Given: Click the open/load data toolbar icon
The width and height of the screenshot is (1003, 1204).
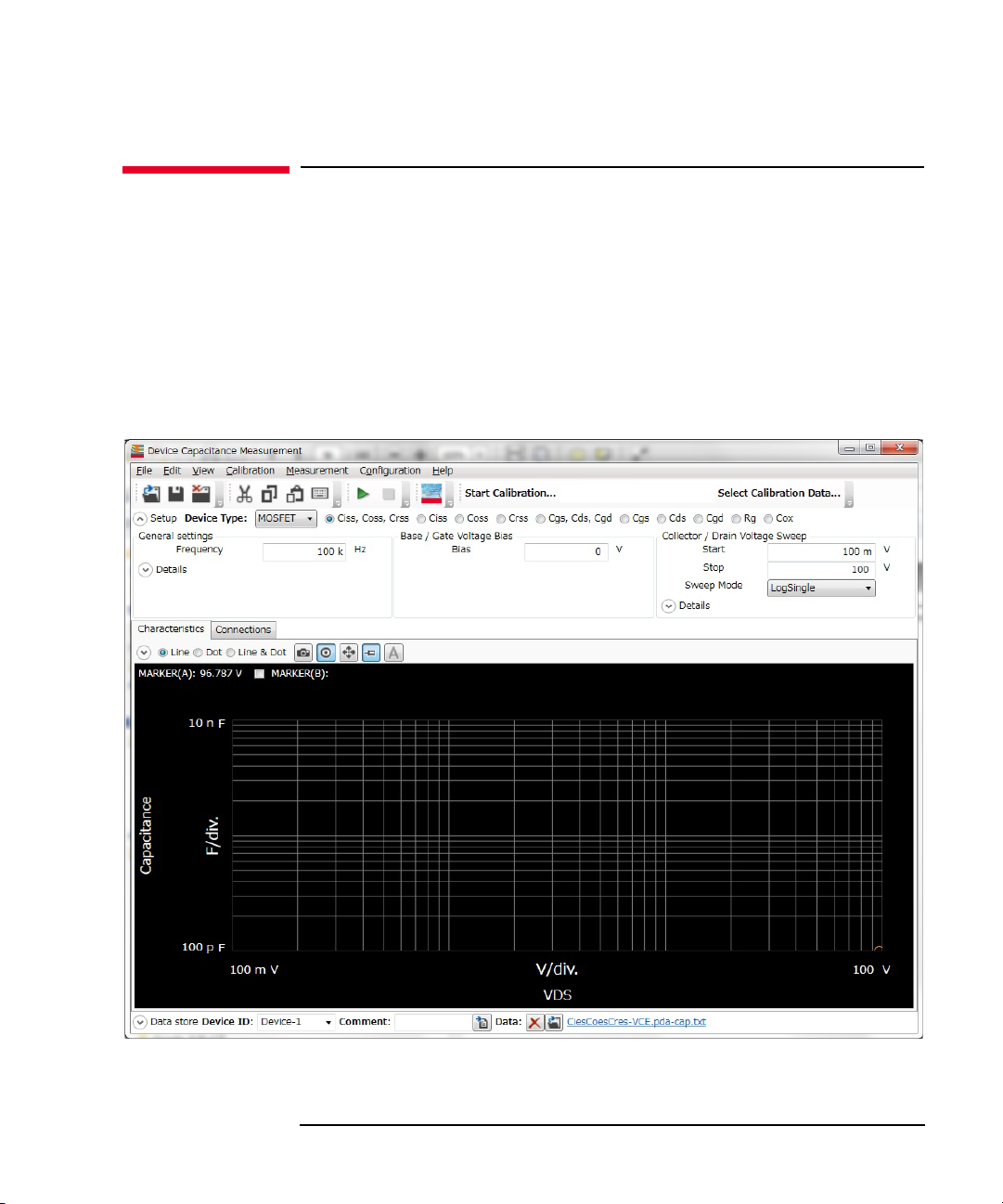Looking at the screenshot, I should [151, 494].
